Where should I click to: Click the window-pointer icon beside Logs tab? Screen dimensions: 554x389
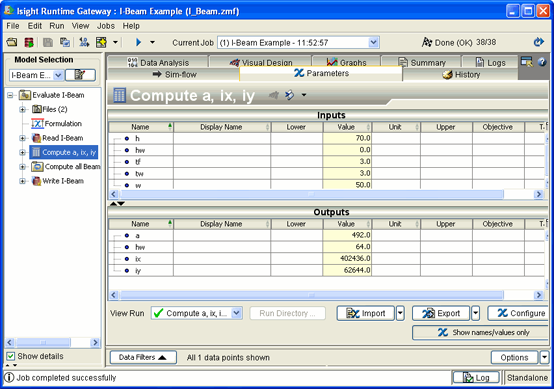(526, 62)
